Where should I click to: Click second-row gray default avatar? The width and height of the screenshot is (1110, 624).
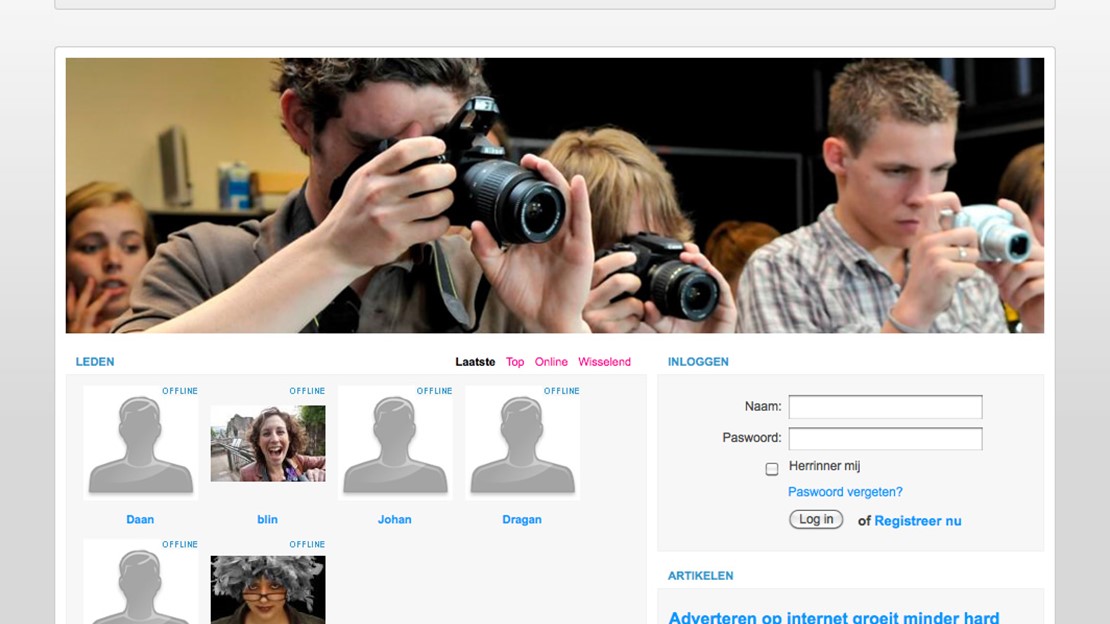140,585
